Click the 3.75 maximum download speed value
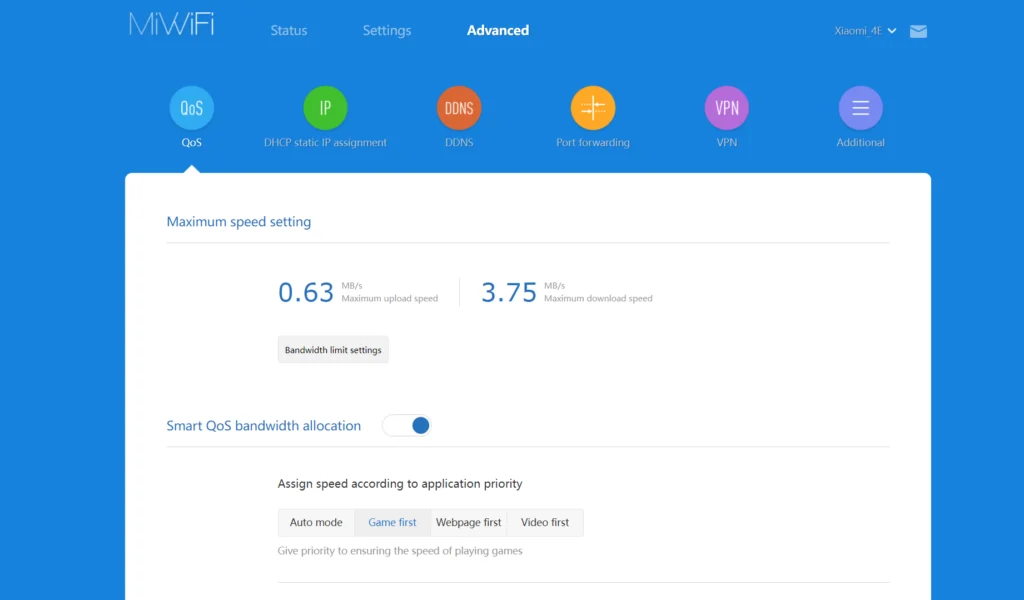Viewport: 1024px width, 600px height. [509, 292]
